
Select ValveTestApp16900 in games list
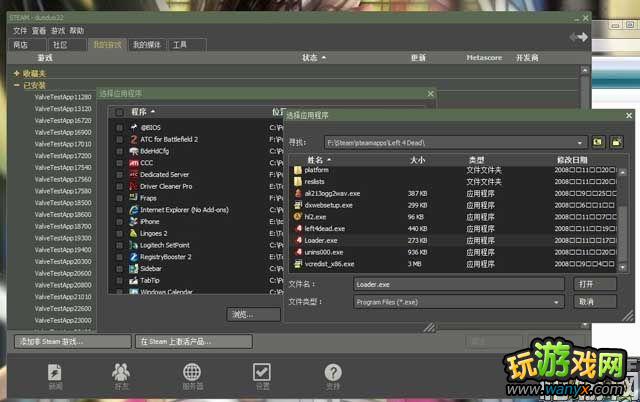click(x=63, y=132)
